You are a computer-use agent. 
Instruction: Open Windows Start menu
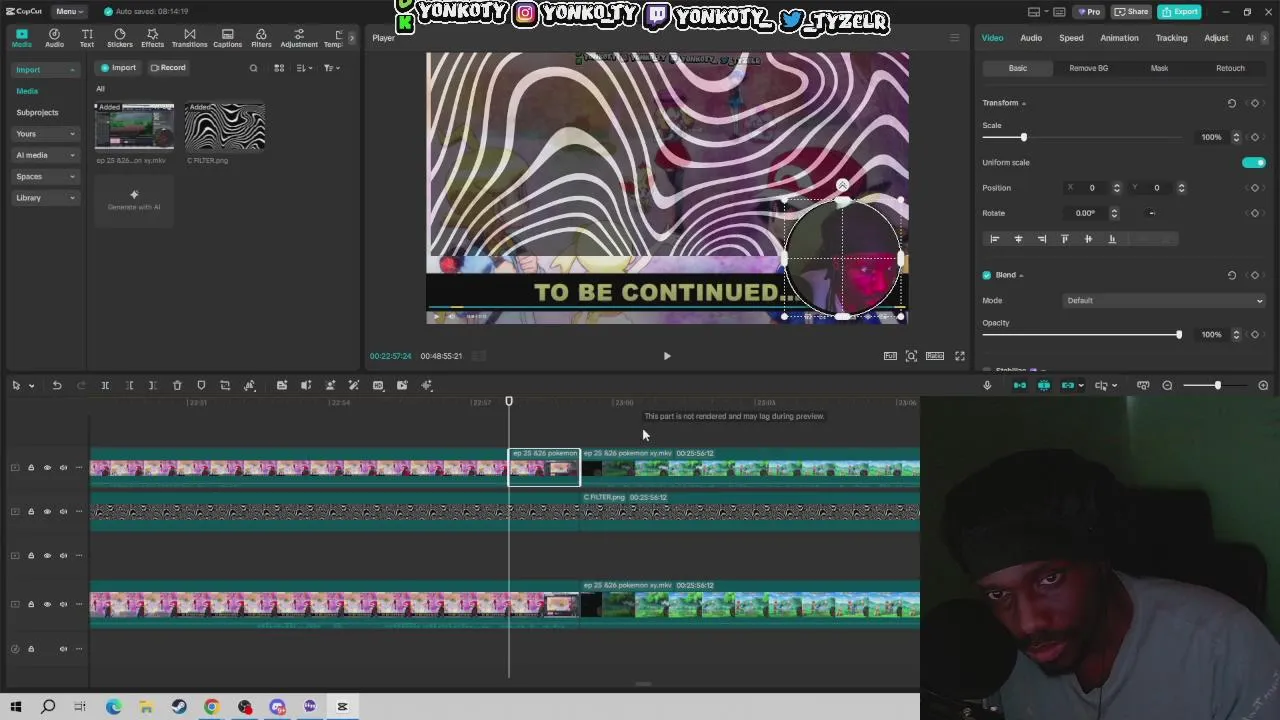[x=16, y=707]
